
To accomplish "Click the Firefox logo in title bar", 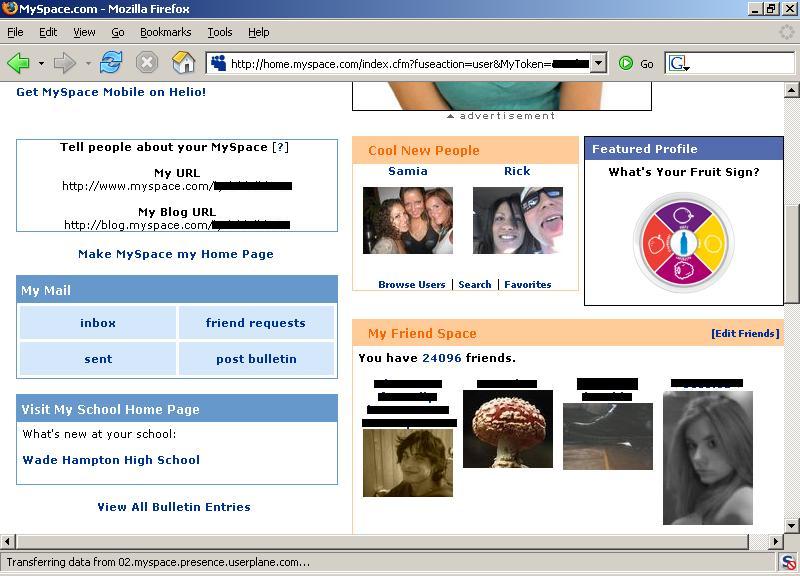I will 10,8.
